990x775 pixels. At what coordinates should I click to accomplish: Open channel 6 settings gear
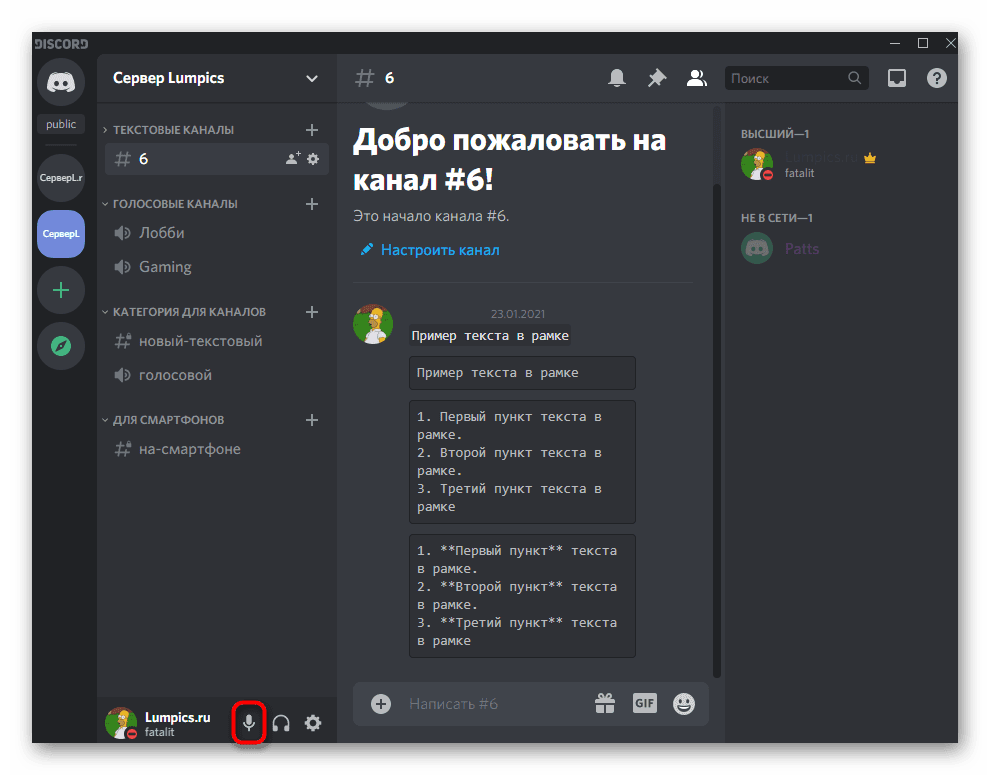point(313,159)
